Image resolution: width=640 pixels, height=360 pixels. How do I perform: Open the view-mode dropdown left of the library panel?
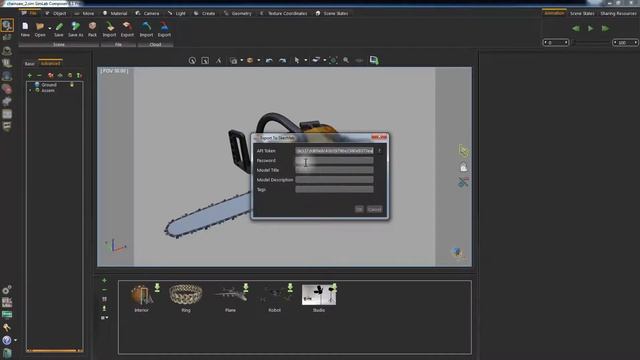point(104,318)
